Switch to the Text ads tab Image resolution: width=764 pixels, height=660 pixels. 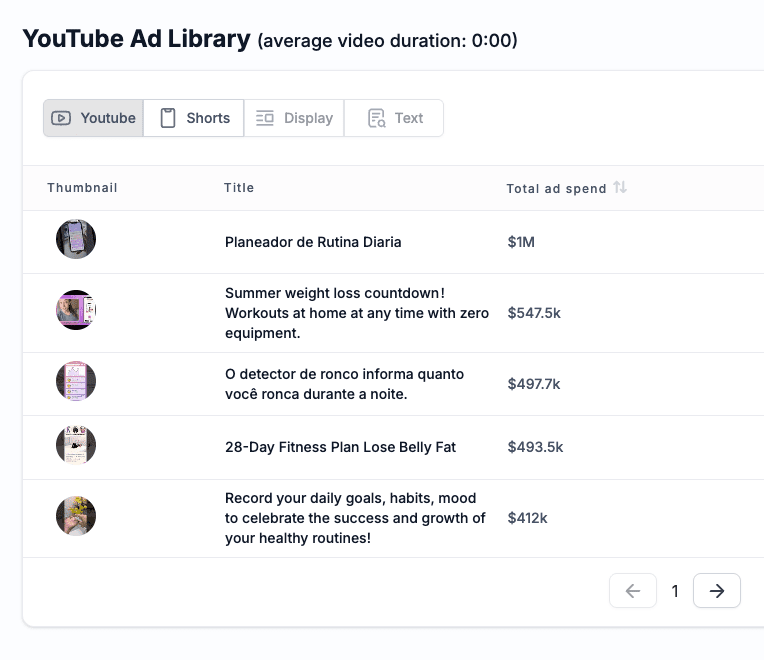pos(394,118)
